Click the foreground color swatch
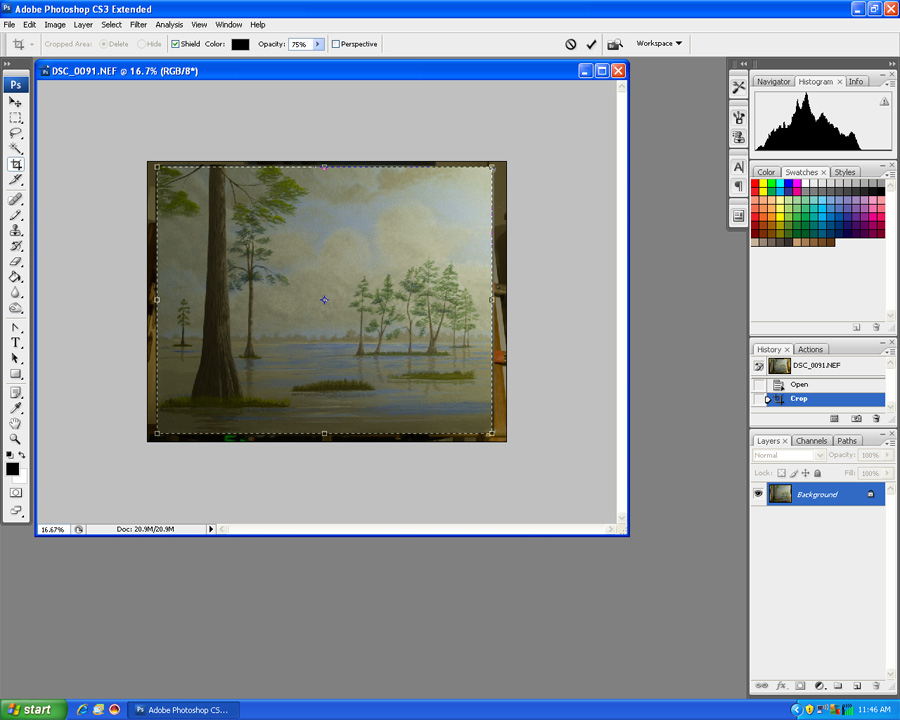Image resolution: width=900 pixels, height=720 pixels. 12,469
